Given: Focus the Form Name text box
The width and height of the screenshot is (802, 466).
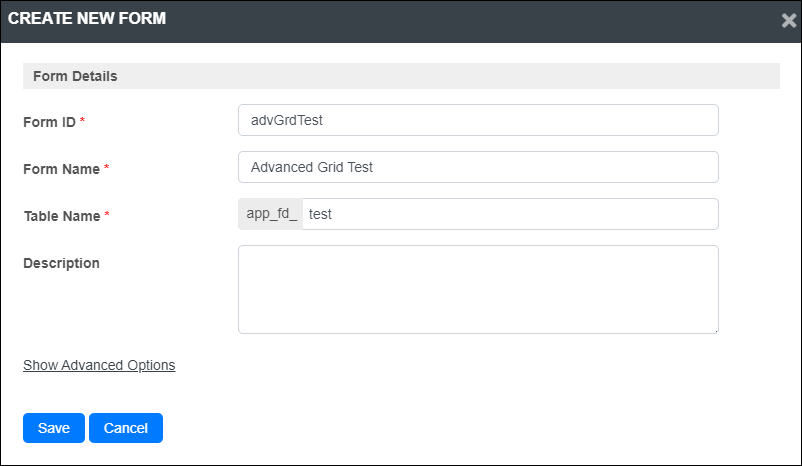Looking at the screenshot, I should (x=478, y=167).
